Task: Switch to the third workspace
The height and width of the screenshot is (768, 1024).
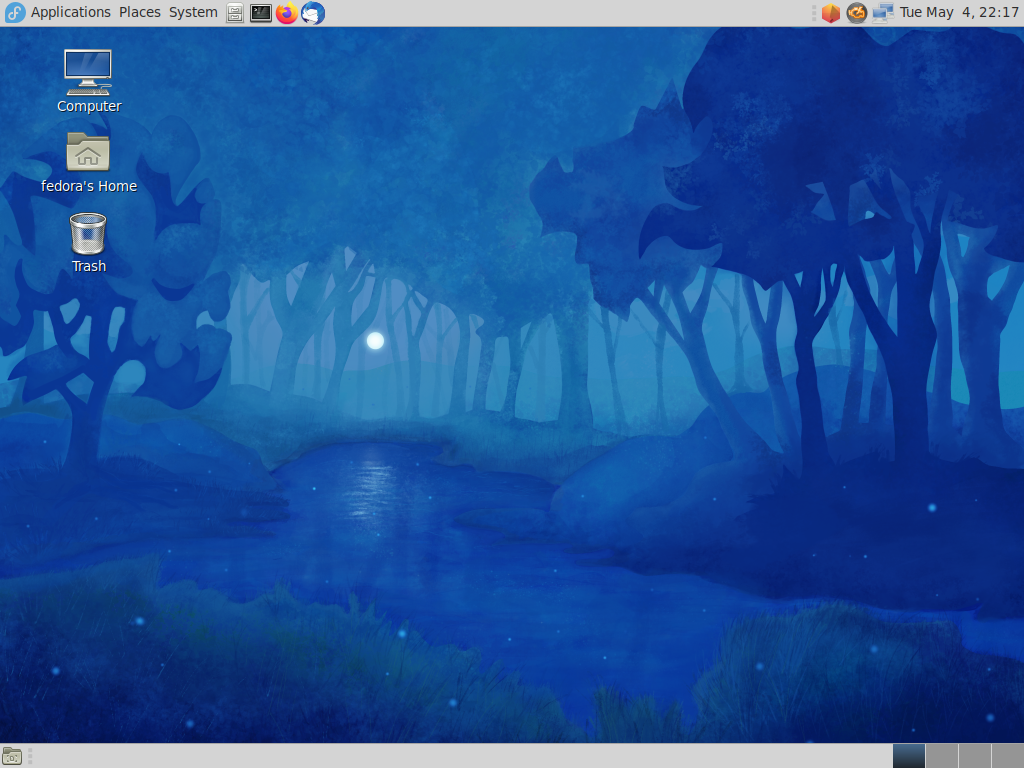Action: coord(974,756)
